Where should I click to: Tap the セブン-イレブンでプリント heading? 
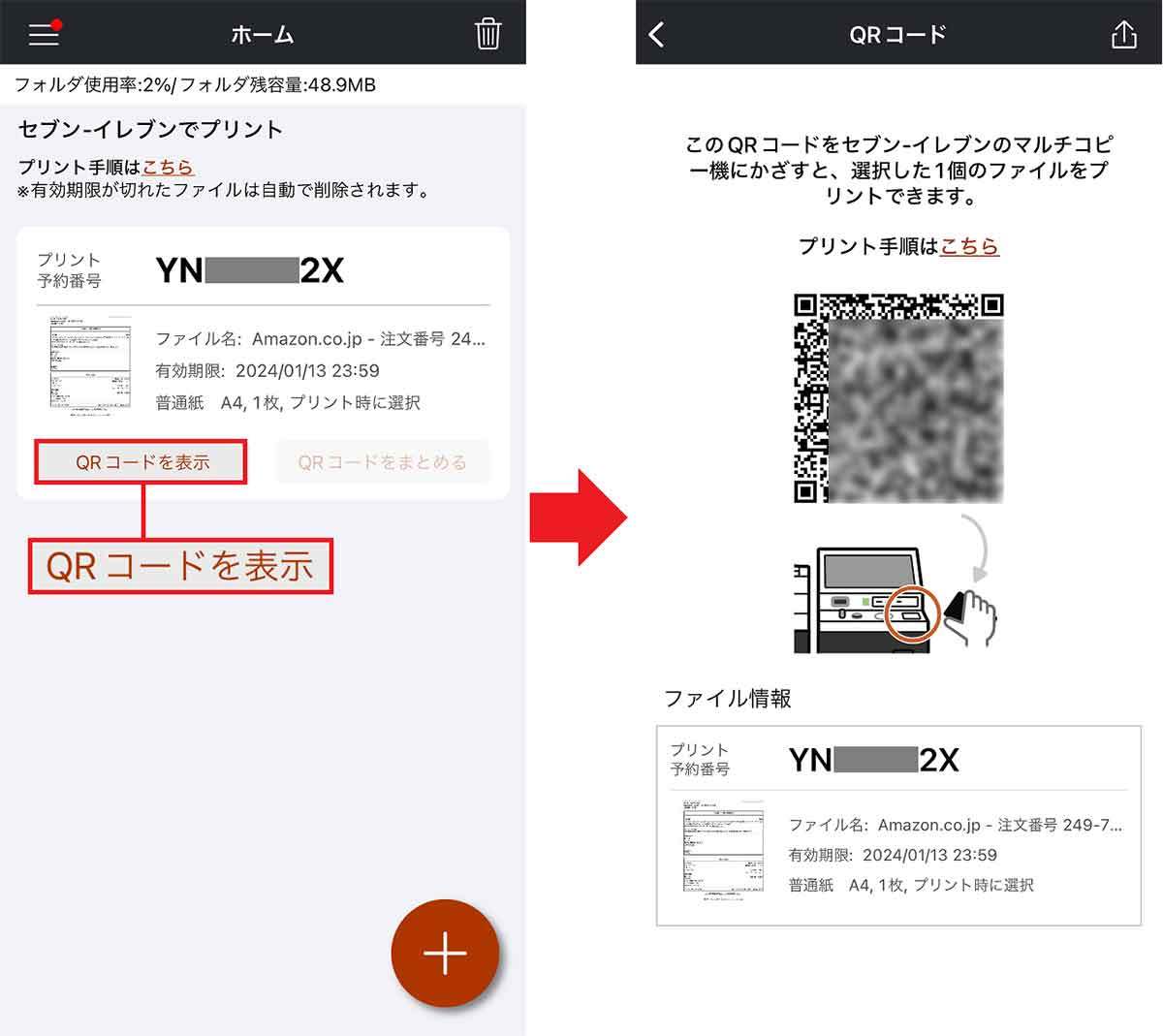click(x=150, y=130)
